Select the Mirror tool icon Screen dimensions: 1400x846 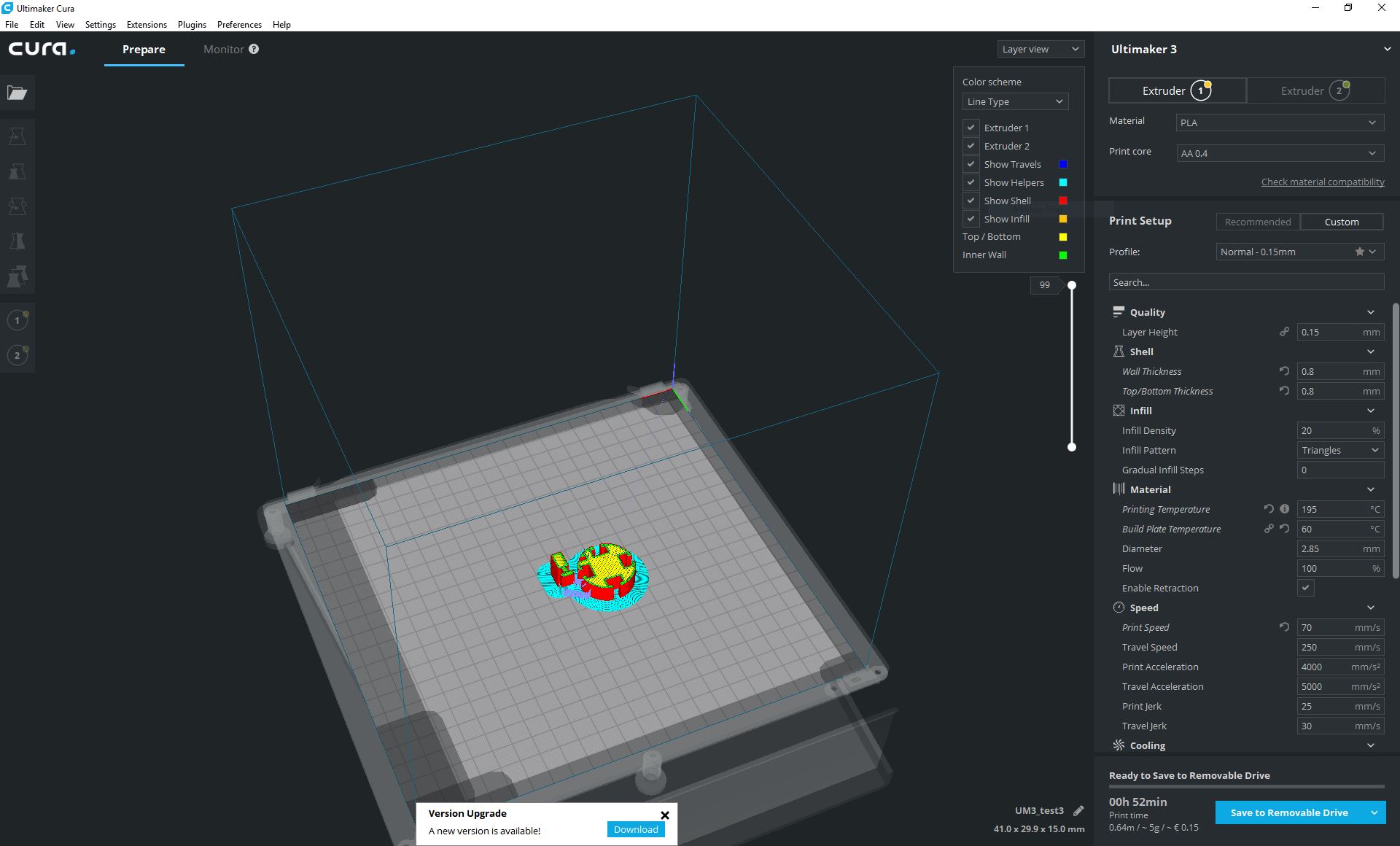17,241
